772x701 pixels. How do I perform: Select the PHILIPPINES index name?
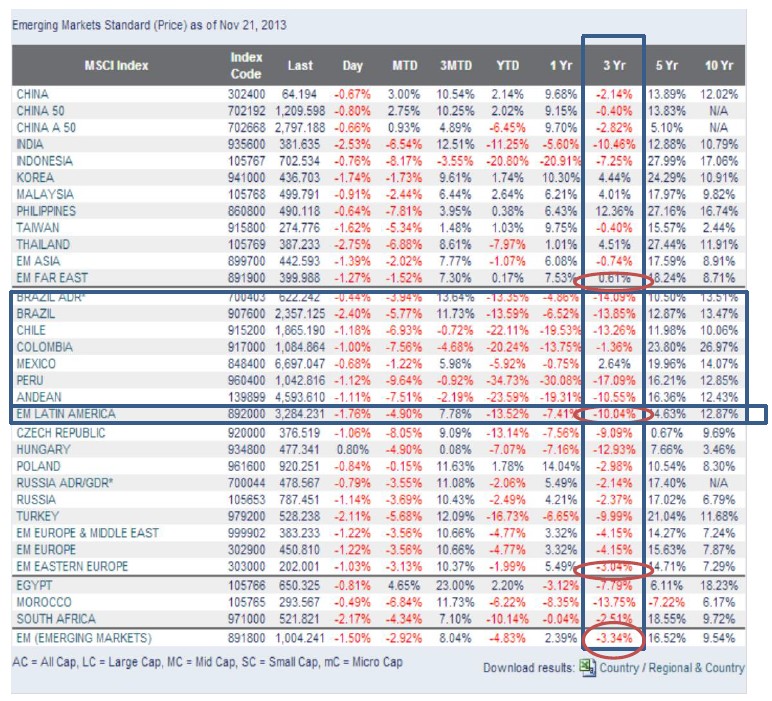click(x=46, y=211)
